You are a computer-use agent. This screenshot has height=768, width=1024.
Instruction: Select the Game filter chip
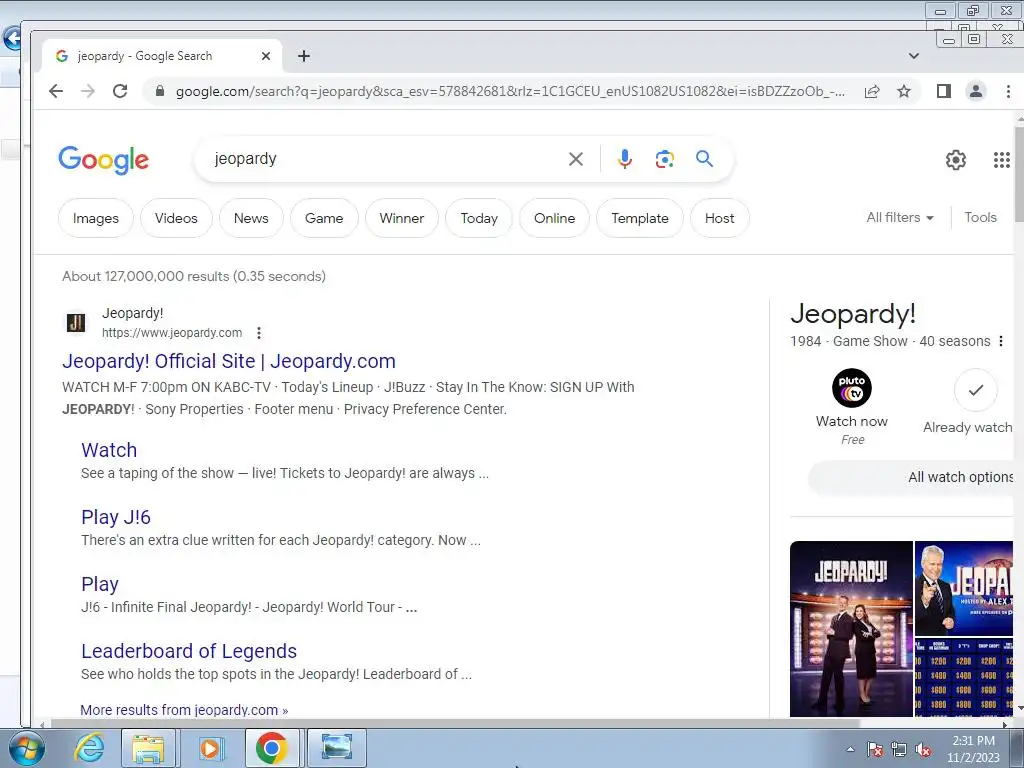point(324,218)
